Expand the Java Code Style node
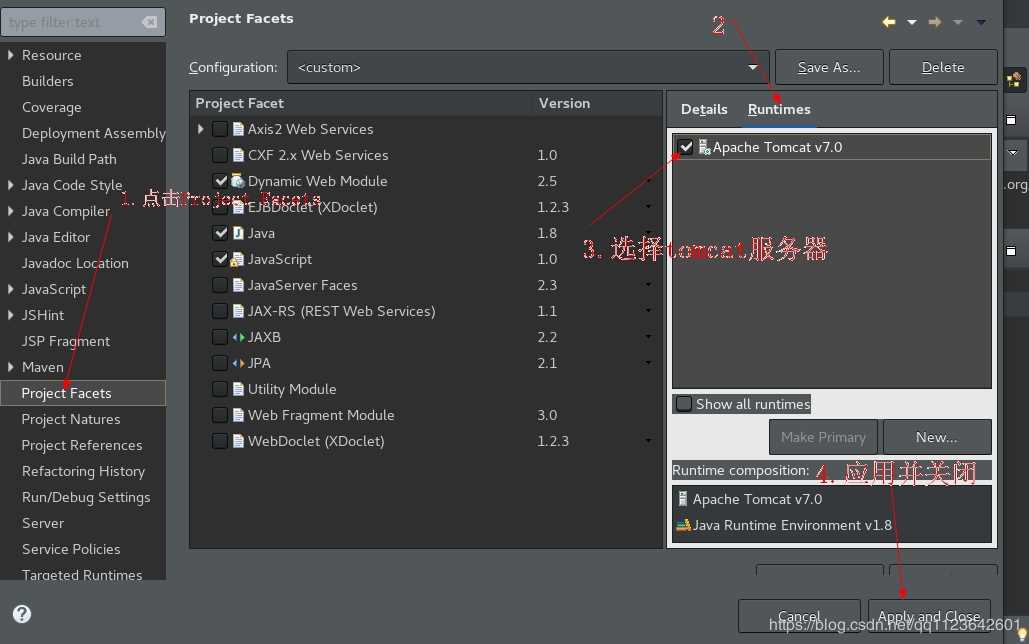 10,185
